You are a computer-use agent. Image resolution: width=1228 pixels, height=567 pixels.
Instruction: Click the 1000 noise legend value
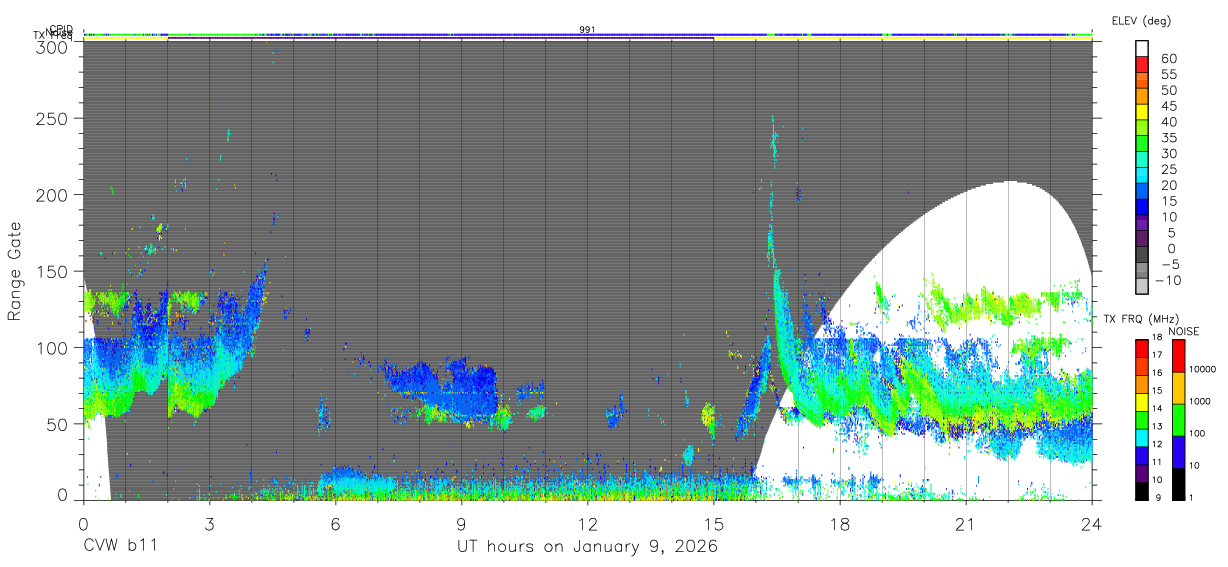[1202, 401]
